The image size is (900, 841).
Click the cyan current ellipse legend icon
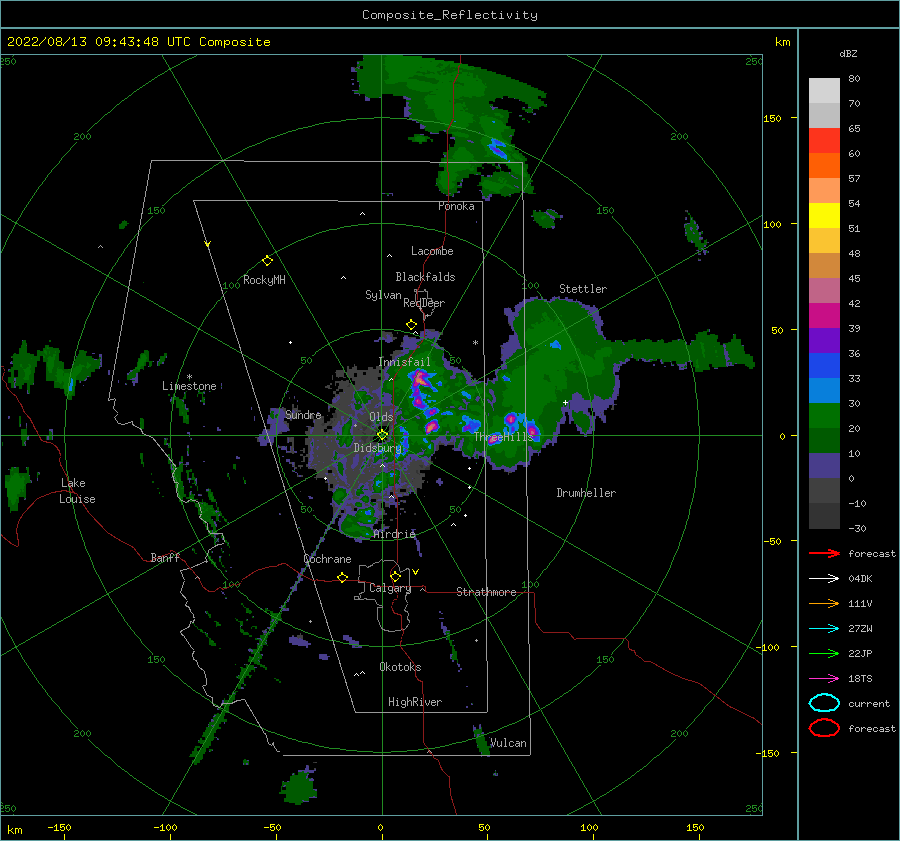[824, 703]
